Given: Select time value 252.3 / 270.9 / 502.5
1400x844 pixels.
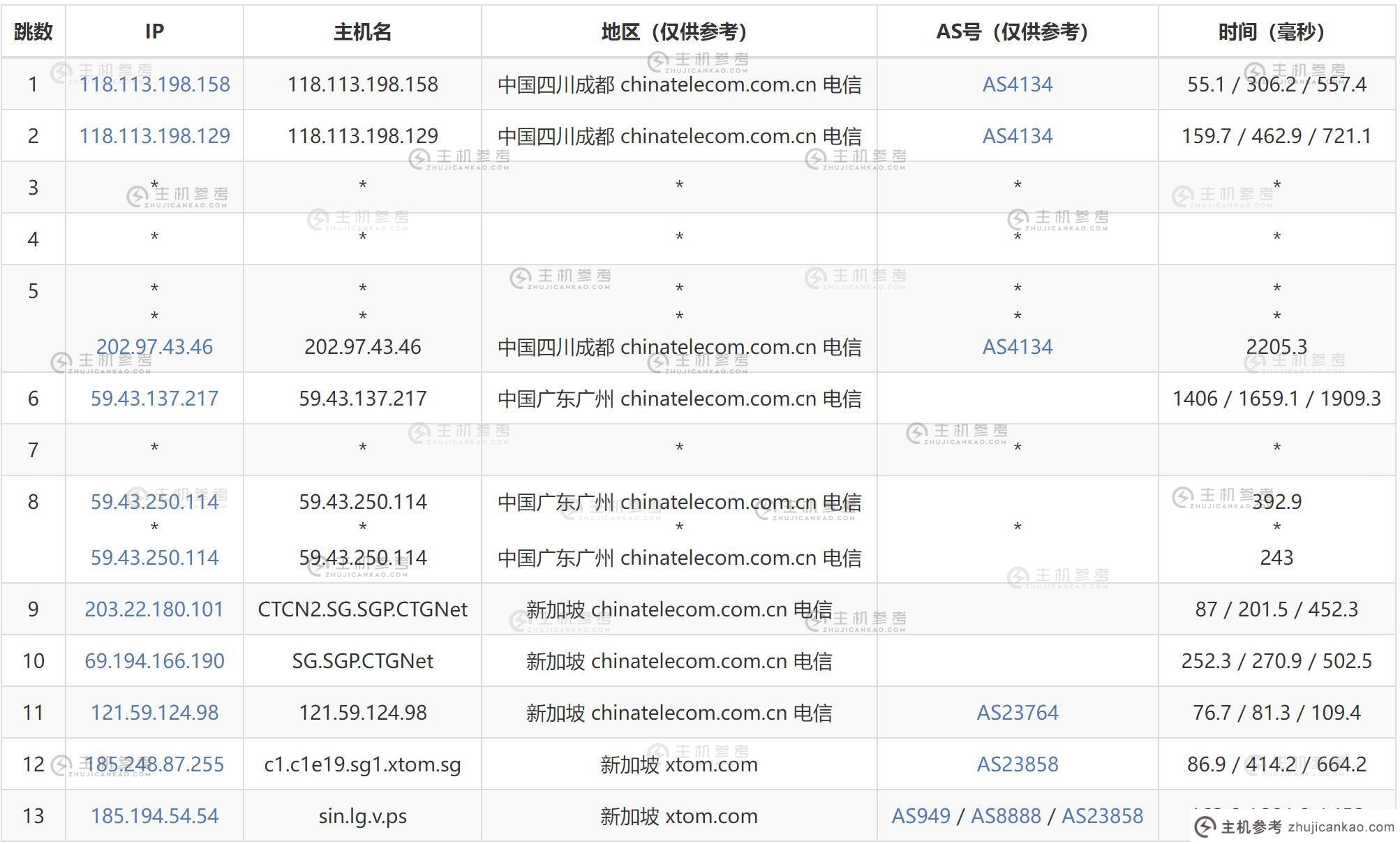Looking at the screenshot, I should [1276, 661].
